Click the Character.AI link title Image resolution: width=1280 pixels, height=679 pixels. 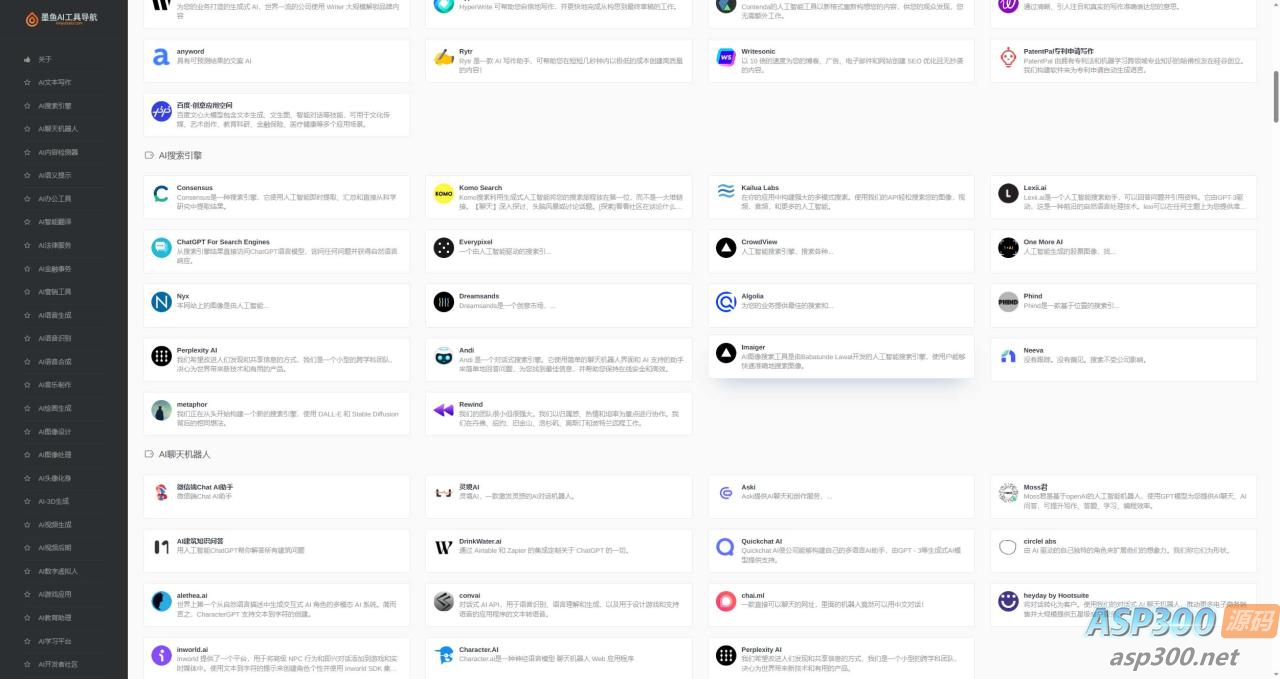point(478,650)
